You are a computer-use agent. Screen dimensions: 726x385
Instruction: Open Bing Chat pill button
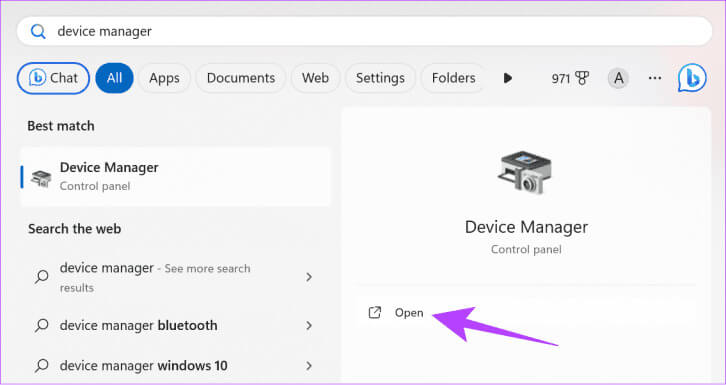(x=53, y=78)
